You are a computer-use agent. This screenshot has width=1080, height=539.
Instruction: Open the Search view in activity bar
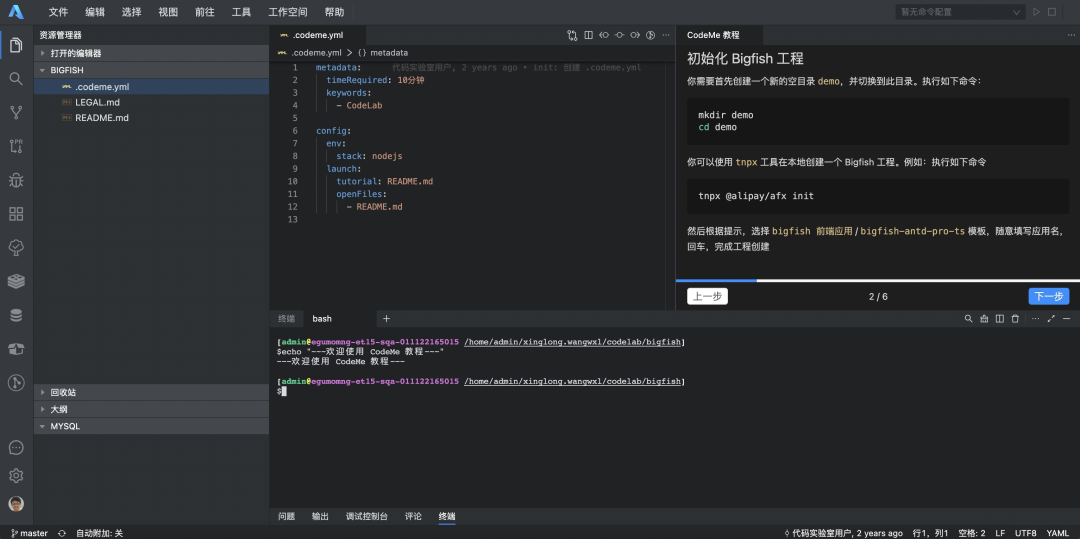(16, 79)
